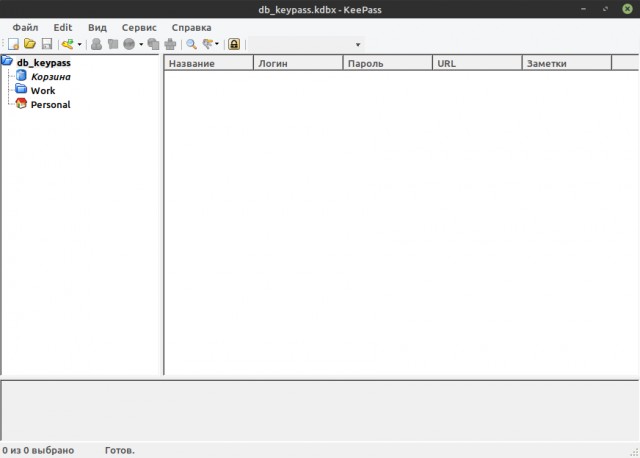Open the Справка menu
This screenshot has height=458, width=640.
[x=191, y=27]
